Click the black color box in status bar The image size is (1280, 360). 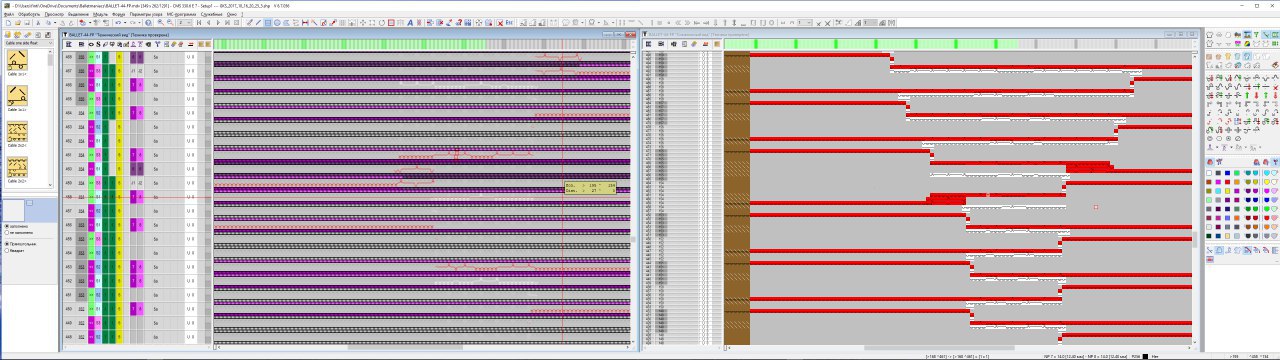[x=1145, y=356]
